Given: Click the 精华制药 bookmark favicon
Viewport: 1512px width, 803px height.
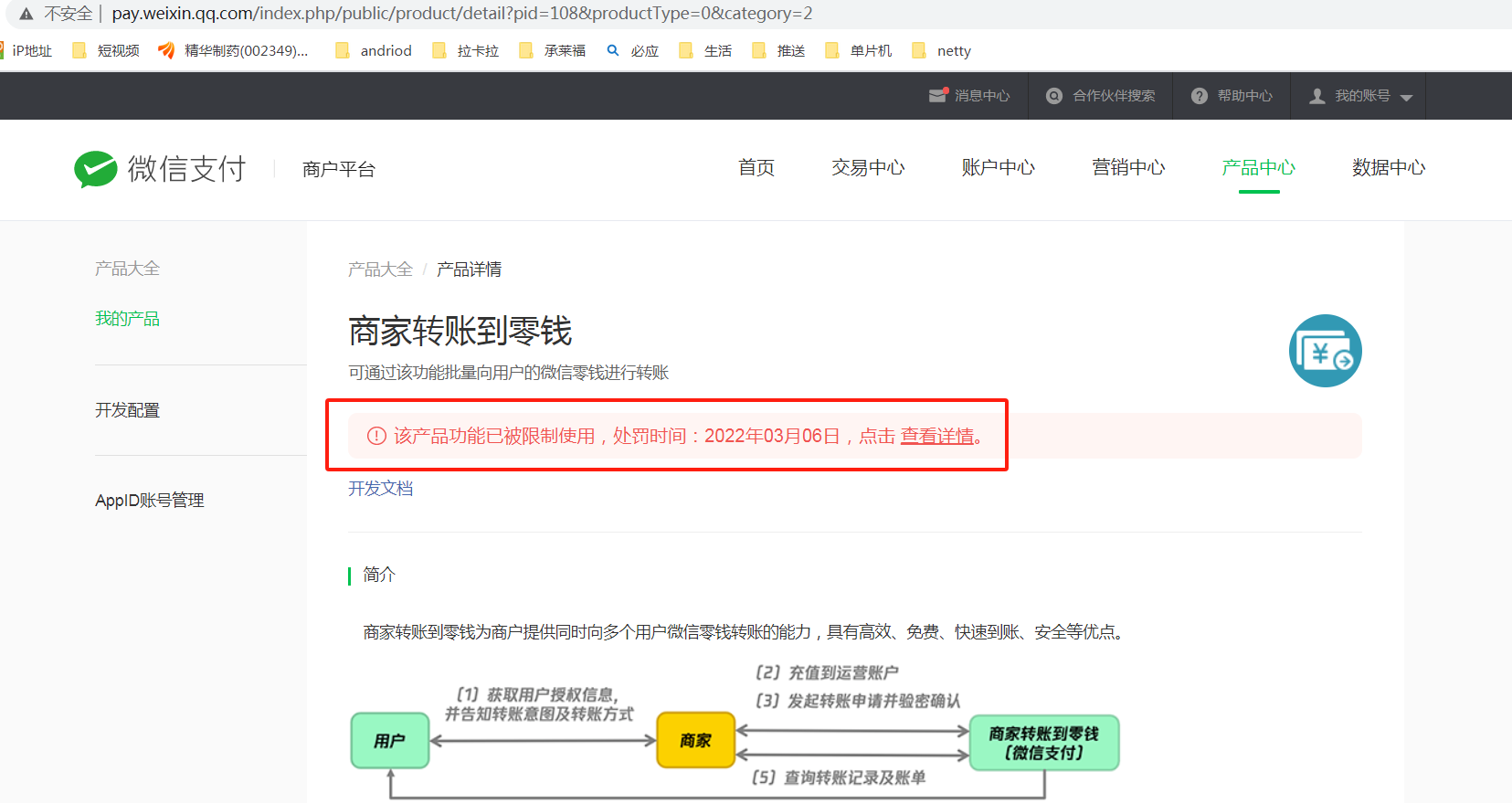Looking at the screenshot, I should (x=166, y=50).
